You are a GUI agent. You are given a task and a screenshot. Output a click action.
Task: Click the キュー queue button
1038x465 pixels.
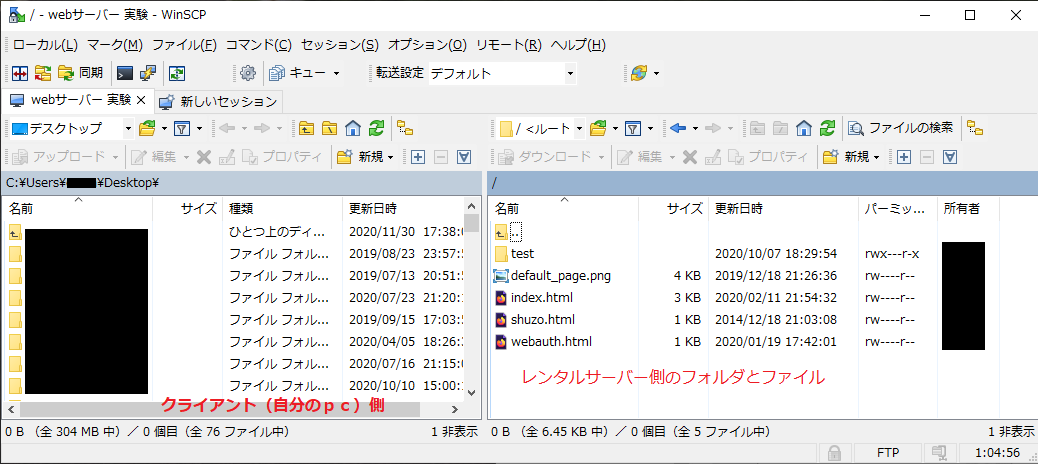pyautogui.click(x=298, y=73)
